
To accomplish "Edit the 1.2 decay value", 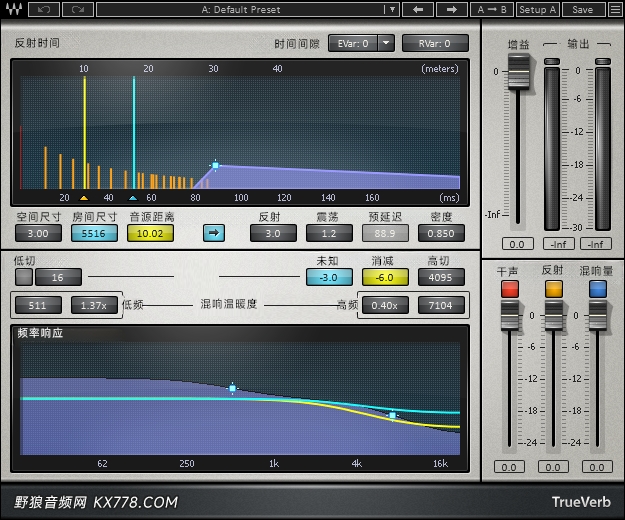I will click(x=329, y=233).
